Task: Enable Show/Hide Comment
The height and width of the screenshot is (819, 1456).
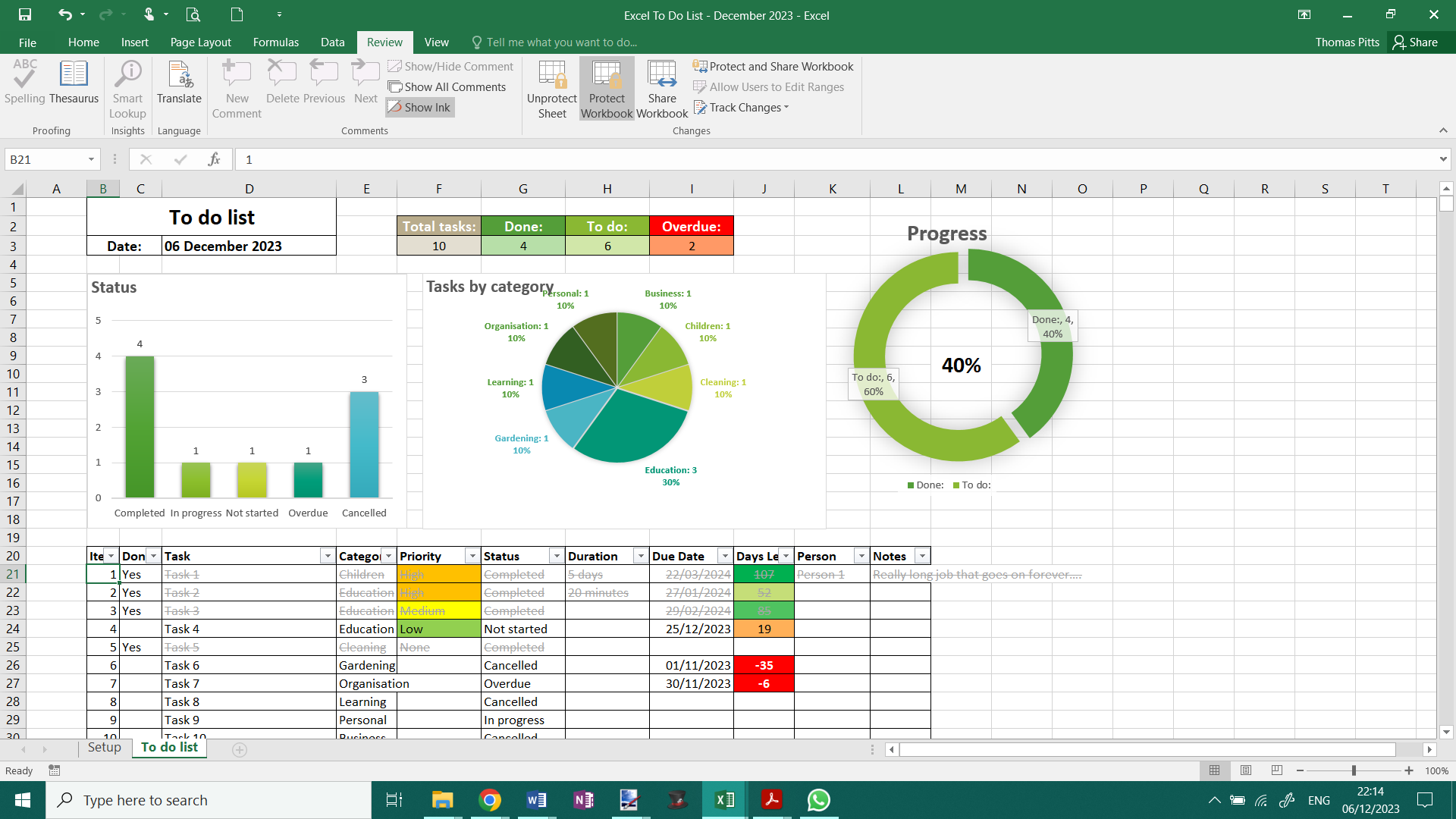Action: coord(451,66)
